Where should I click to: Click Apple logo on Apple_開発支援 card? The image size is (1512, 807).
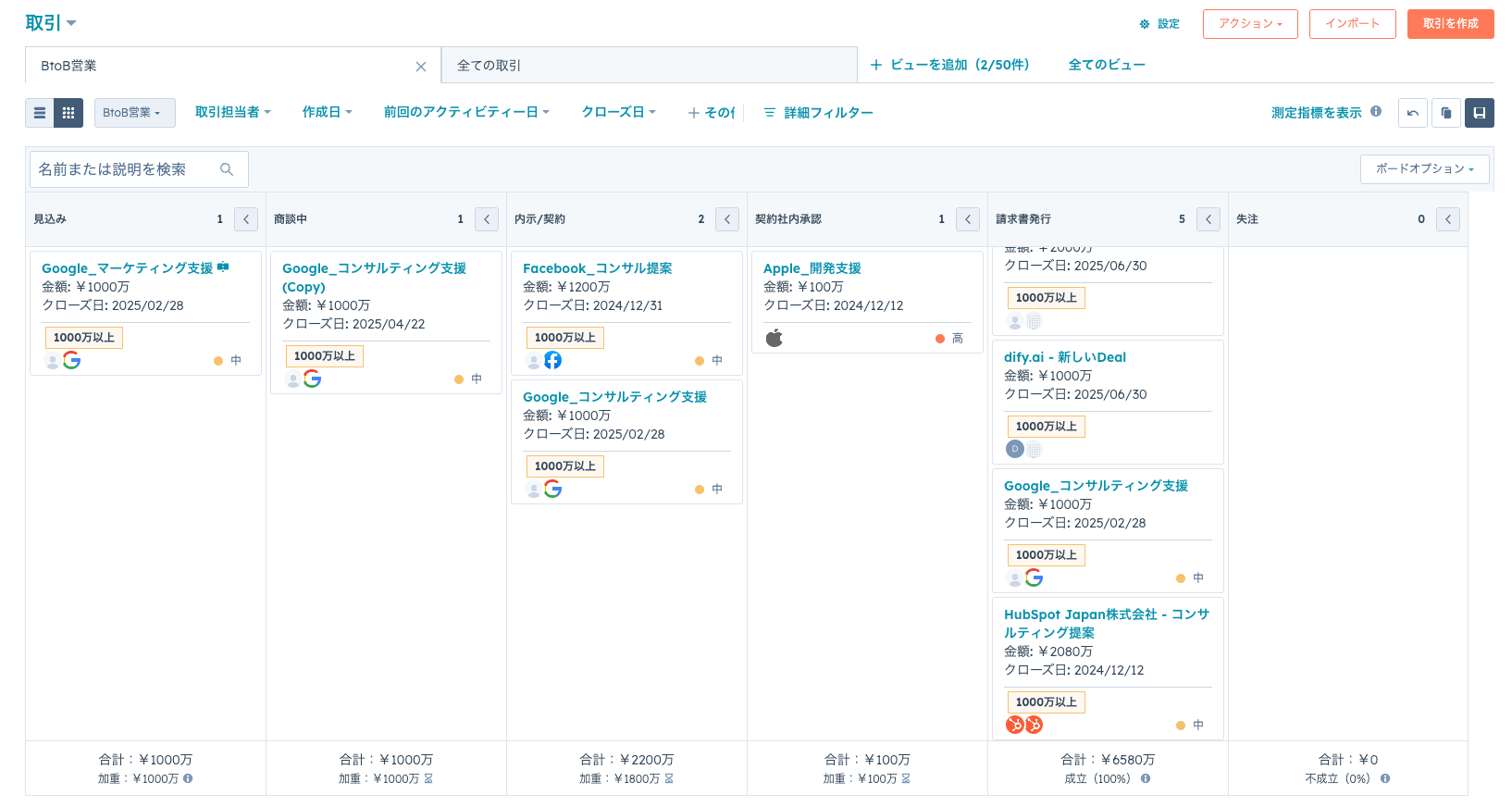click(x=775, y=338)
